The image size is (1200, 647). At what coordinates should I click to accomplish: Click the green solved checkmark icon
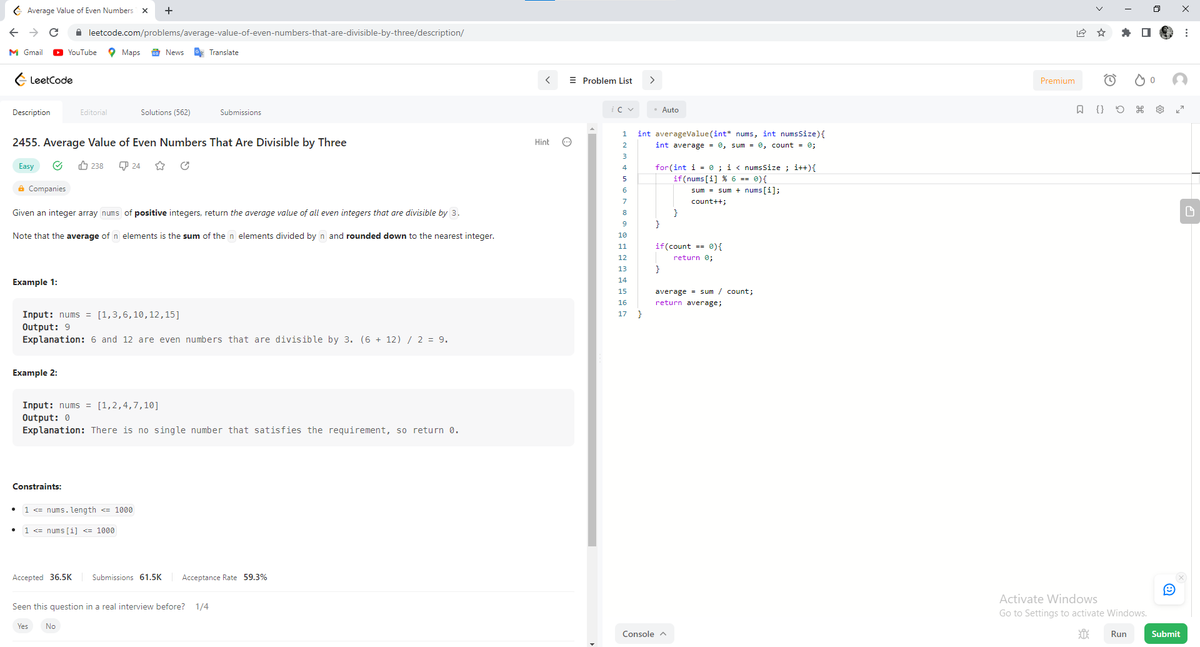58,166
